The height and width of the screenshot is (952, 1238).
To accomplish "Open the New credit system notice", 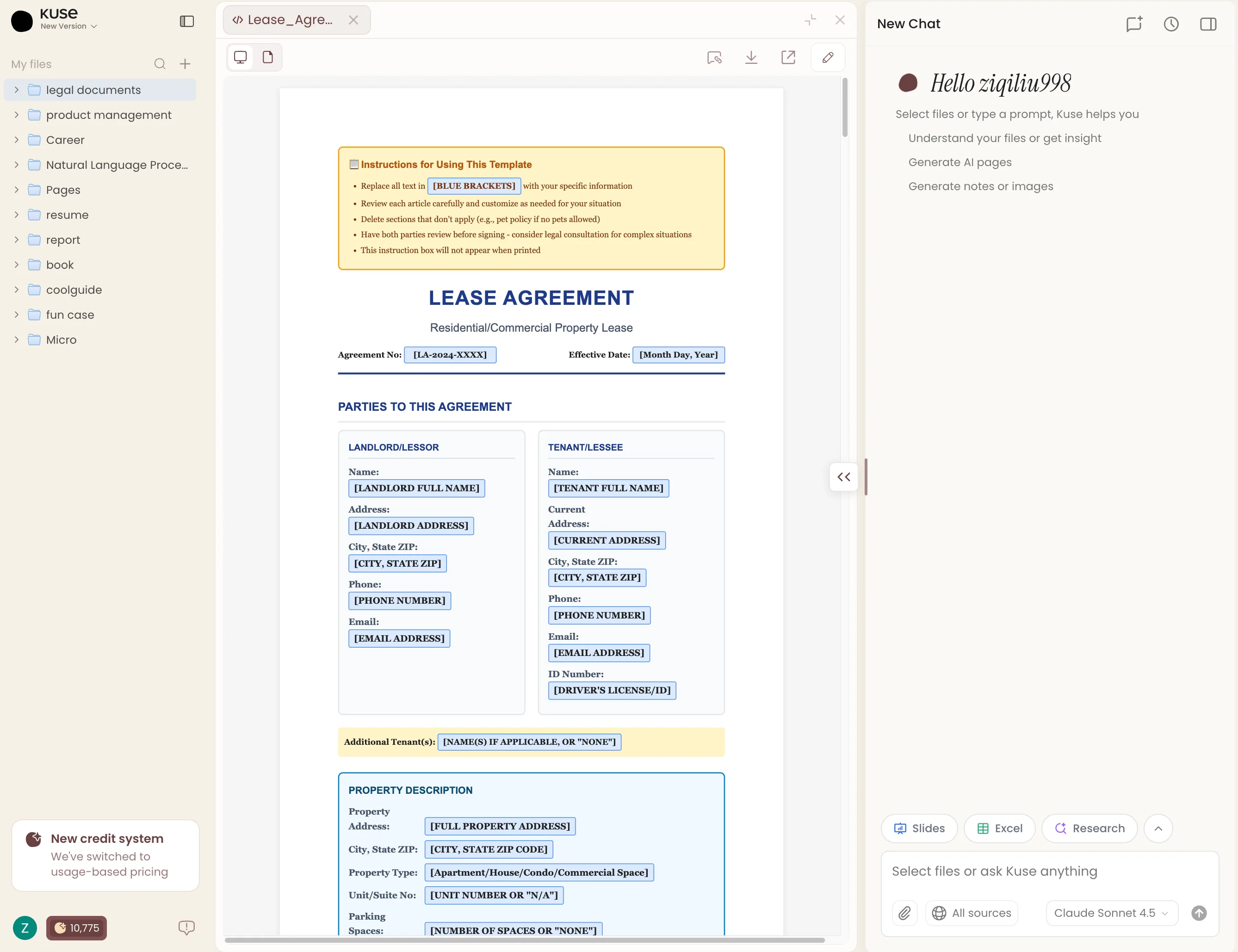I will [105, 855].
